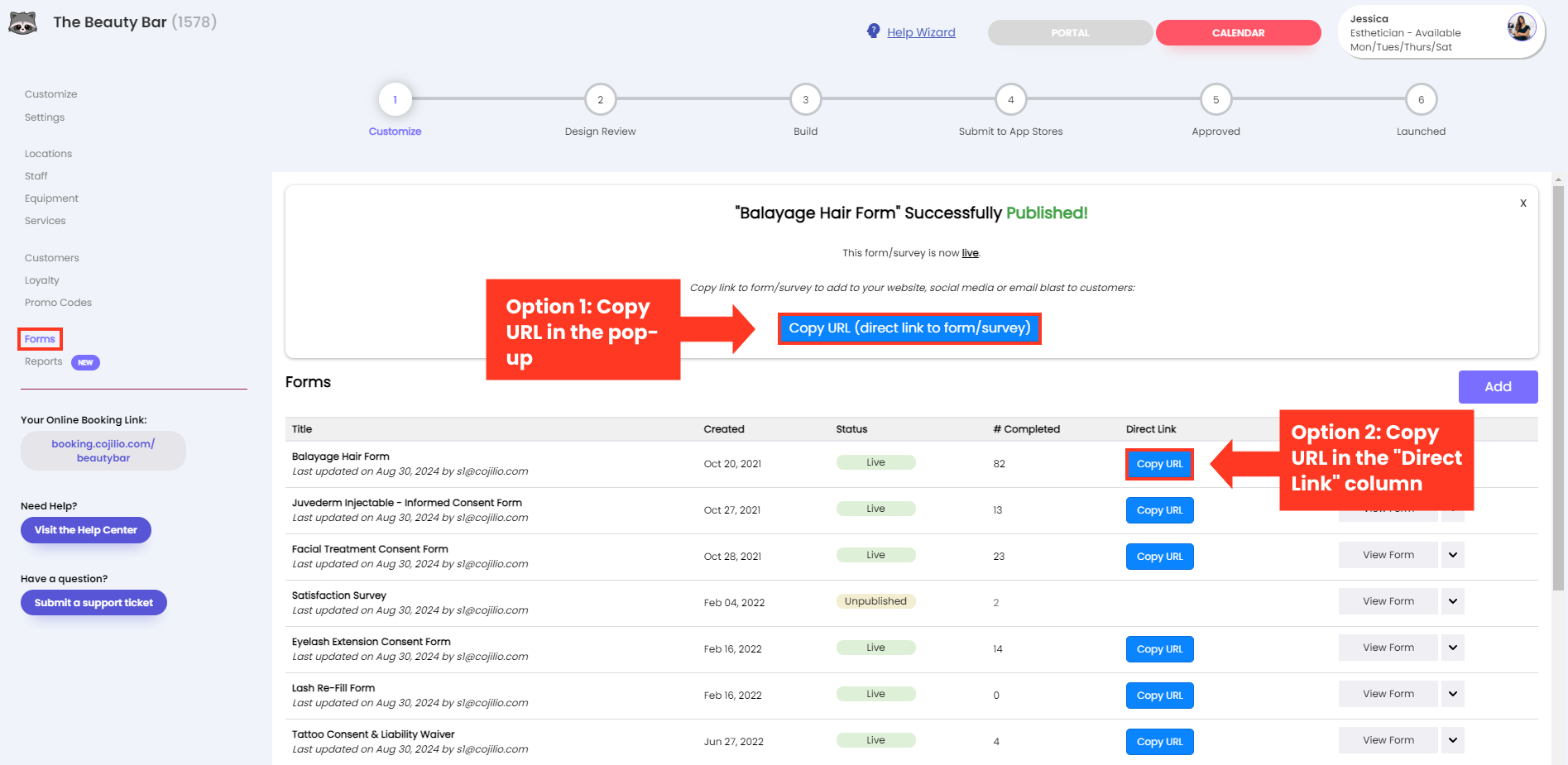1568x765 pixels.
Task: Switch to the PORTAL view
Action: point(1070,33)
